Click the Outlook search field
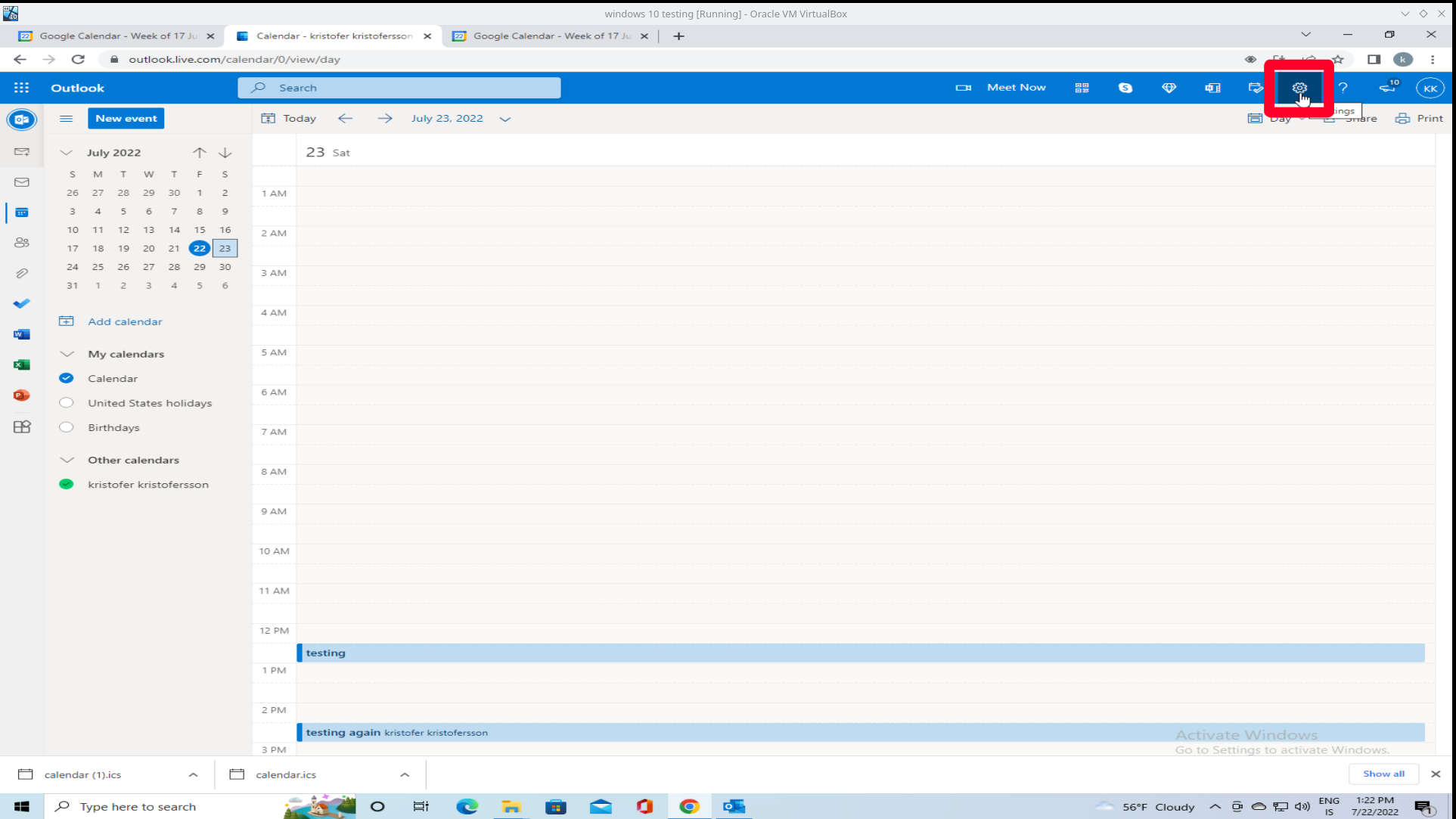Screen dimensions: 1456x819 point(408,88)
